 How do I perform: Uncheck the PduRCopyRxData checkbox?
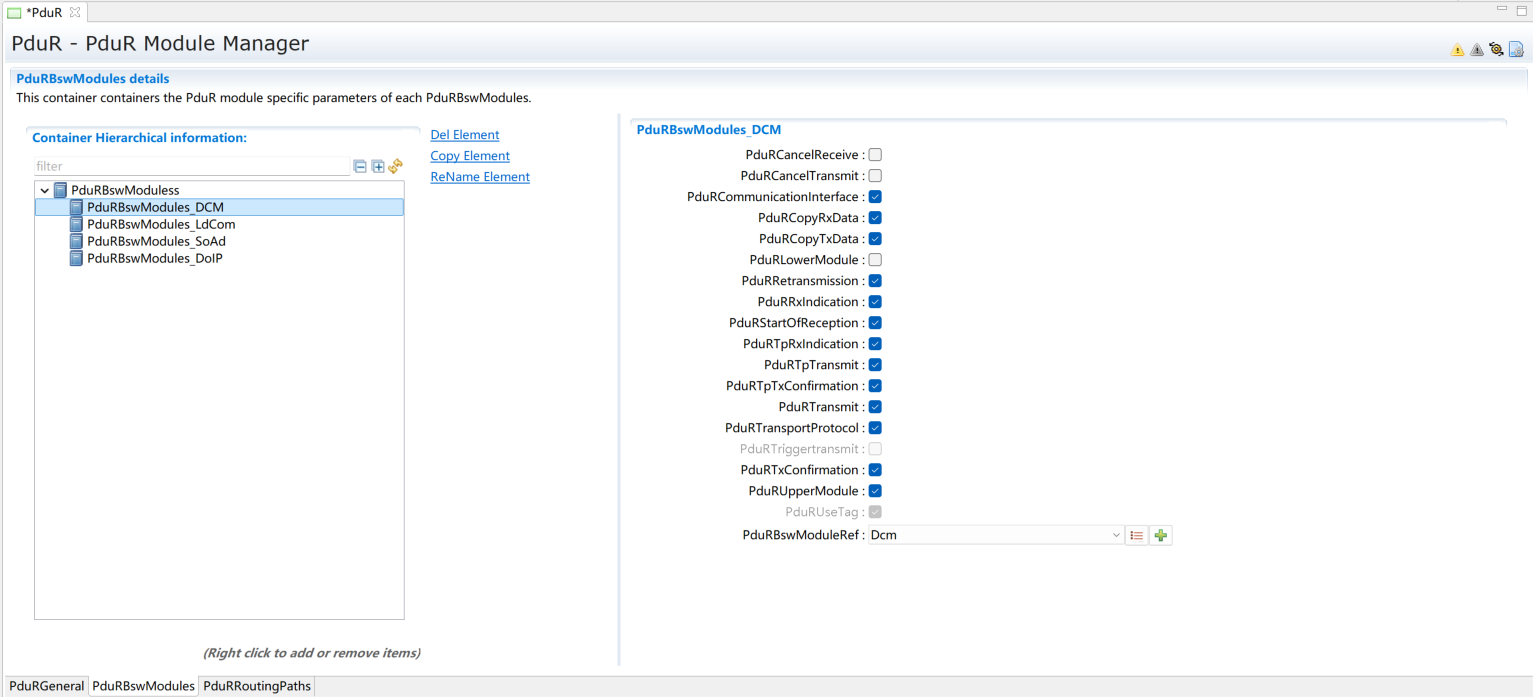pos(875,218)
